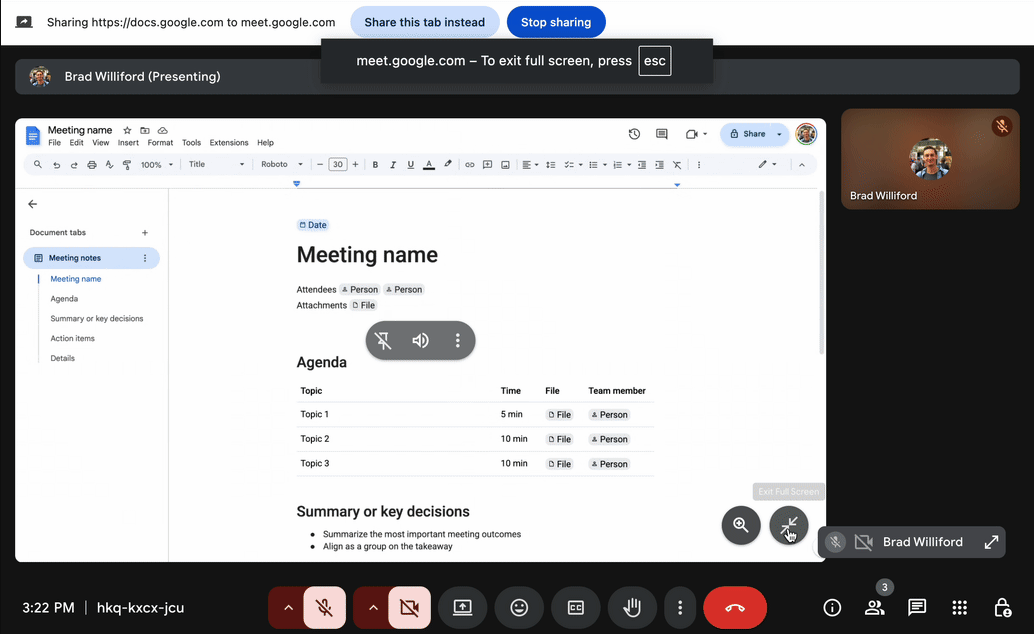Select the Meeting notes tab

[x=91, y=258]
